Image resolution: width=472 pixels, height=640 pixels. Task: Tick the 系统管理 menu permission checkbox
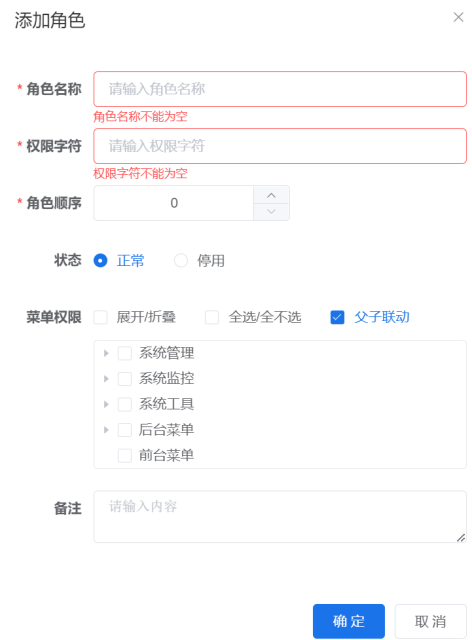pyautogui.click(x=125, y=353)
